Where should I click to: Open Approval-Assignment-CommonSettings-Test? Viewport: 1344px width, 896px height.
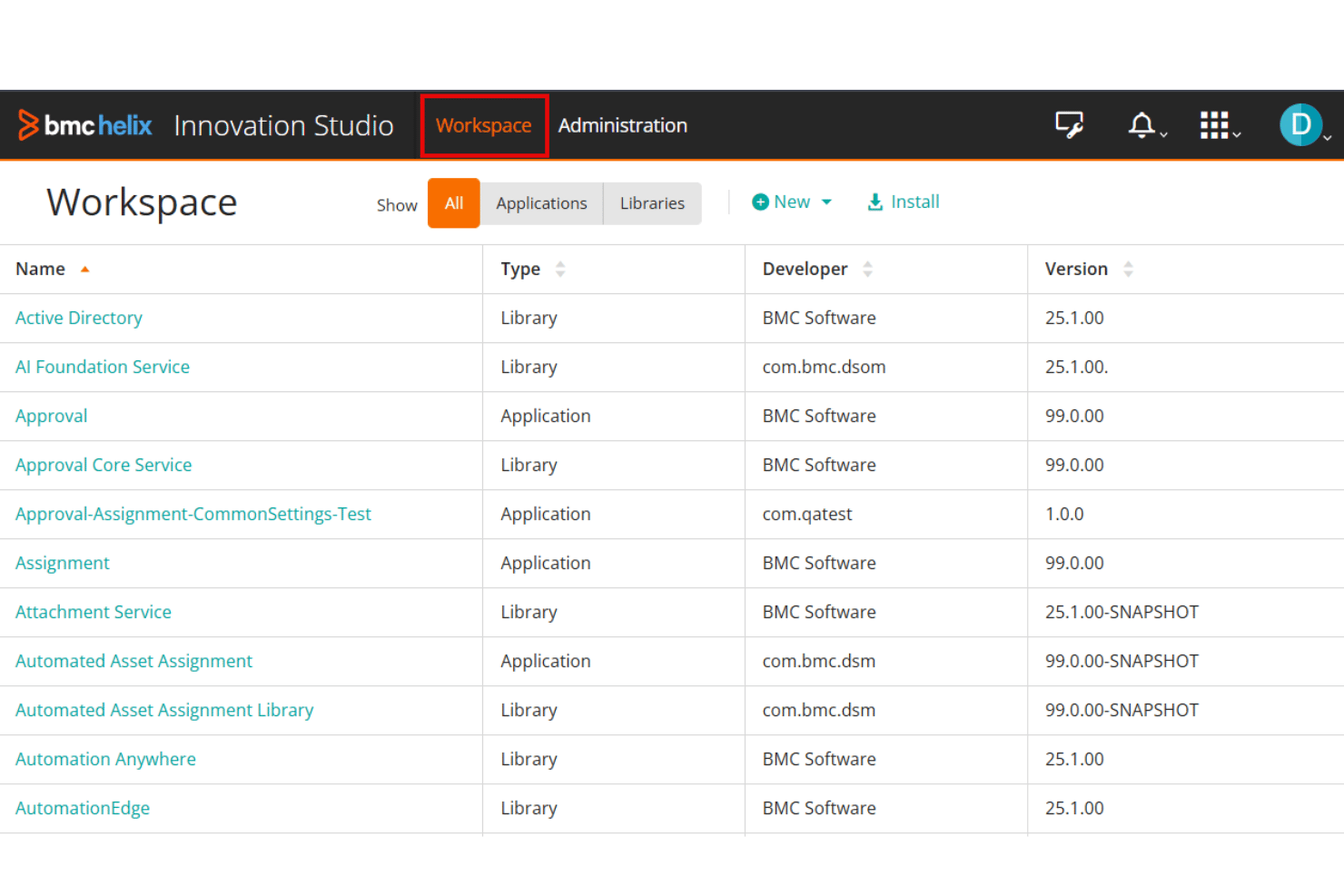tap(193, 514)
